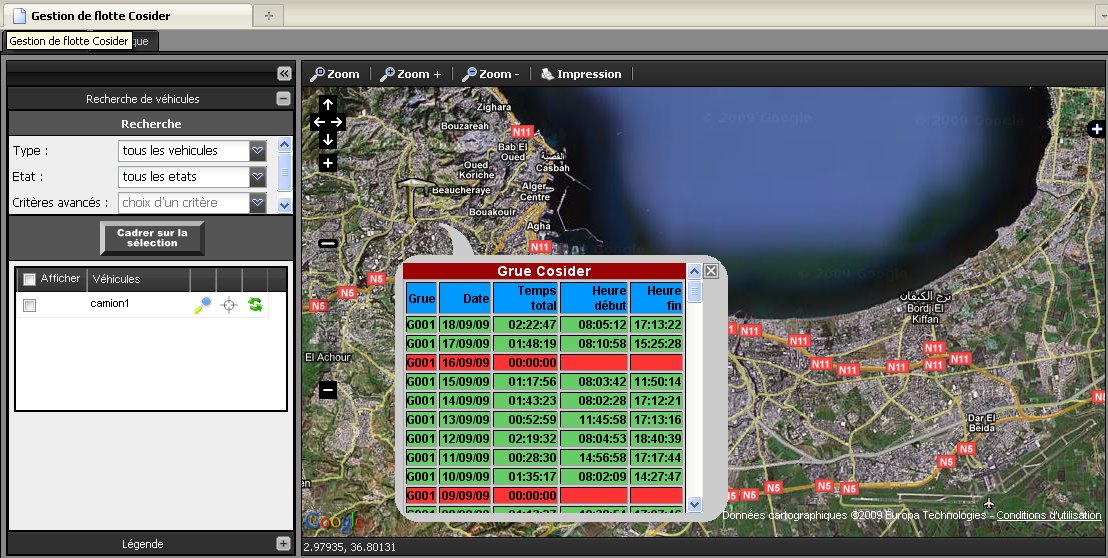Click Grue Cosider popup title

pos(544,271)
